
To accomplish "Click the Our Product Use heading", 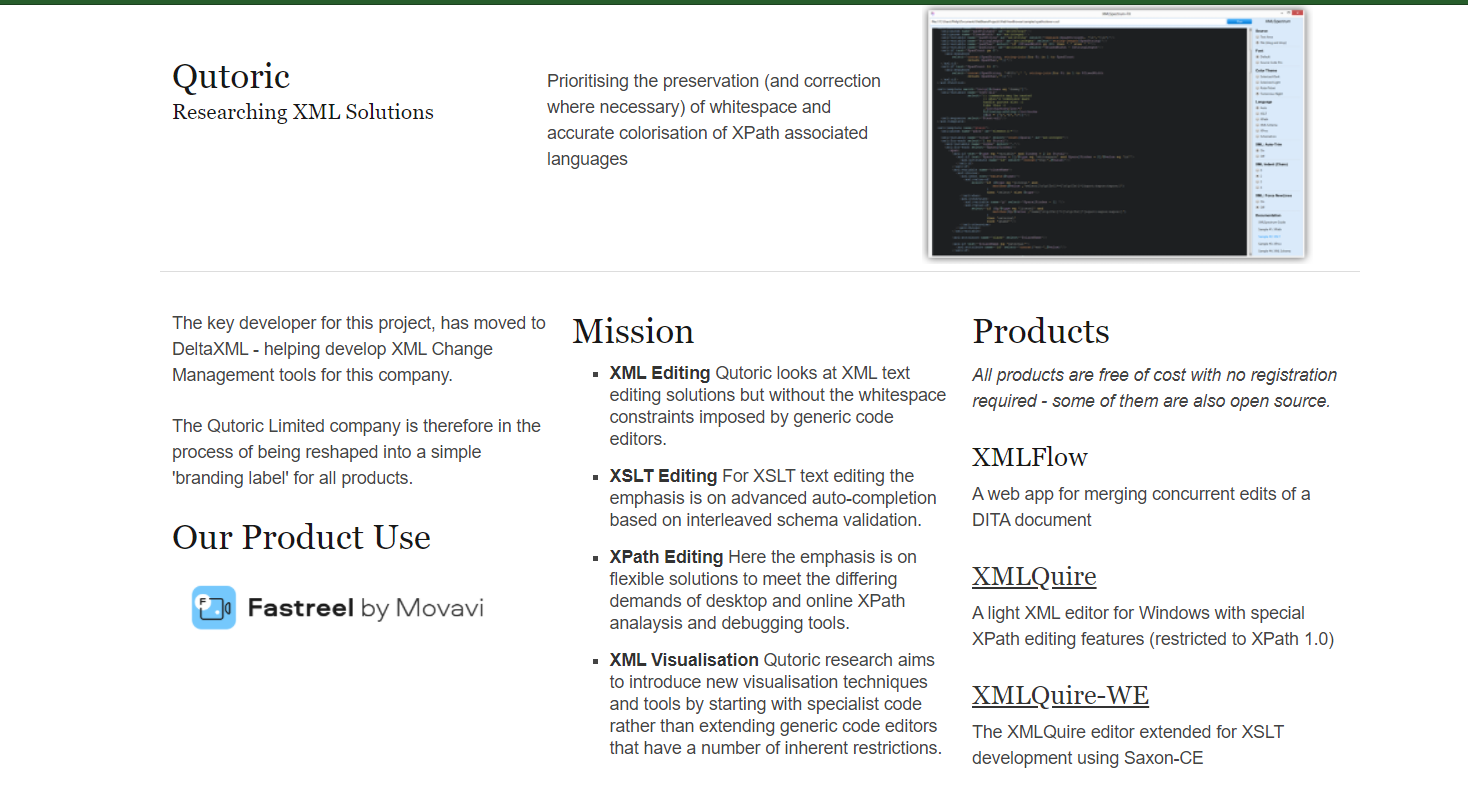I will [301, 537].
